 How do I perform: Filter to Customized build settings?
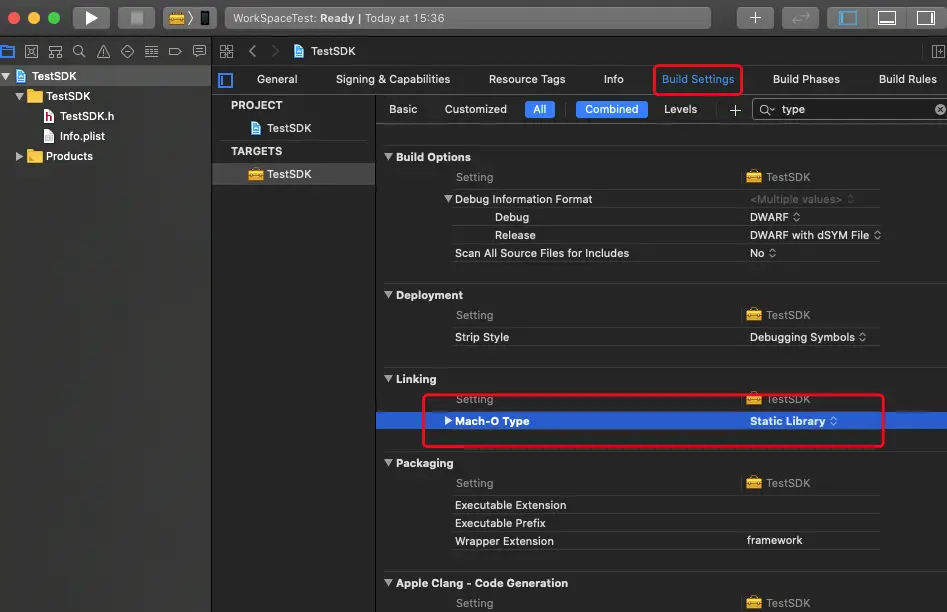pos(476,109)
